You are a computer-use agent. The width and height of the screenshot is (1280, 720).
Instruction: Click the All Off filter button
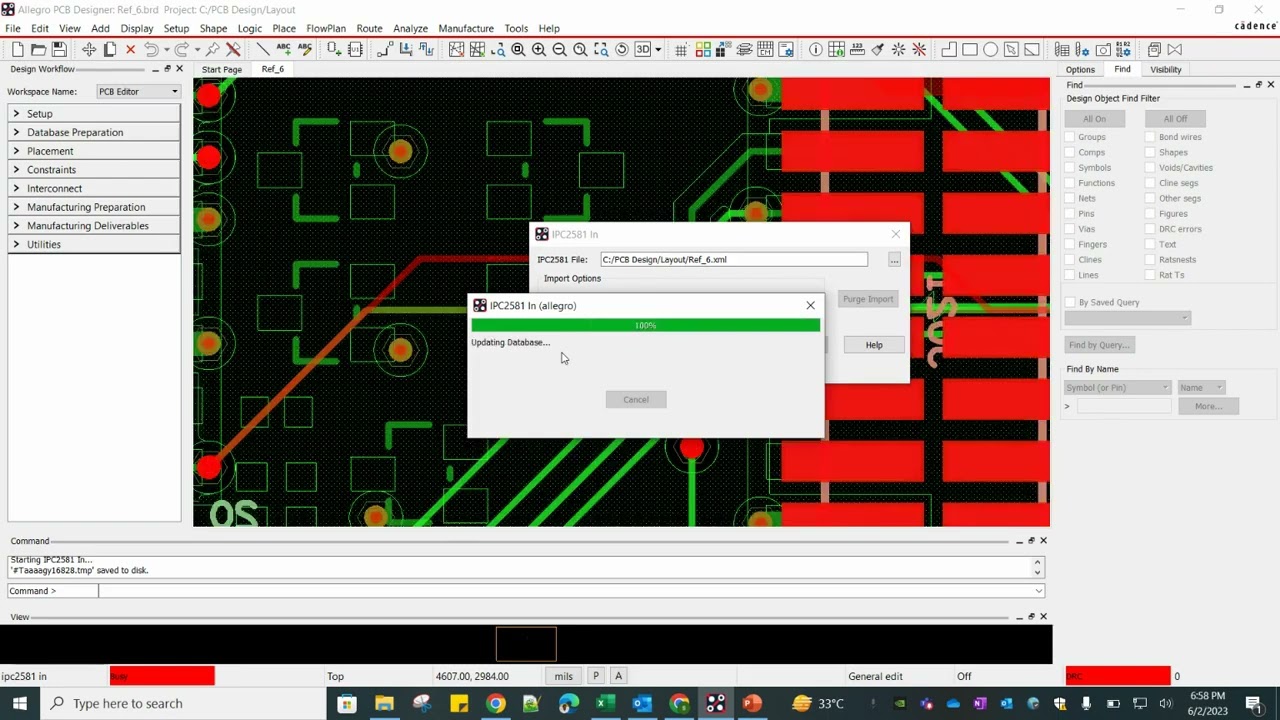[x=1176, y=119]
